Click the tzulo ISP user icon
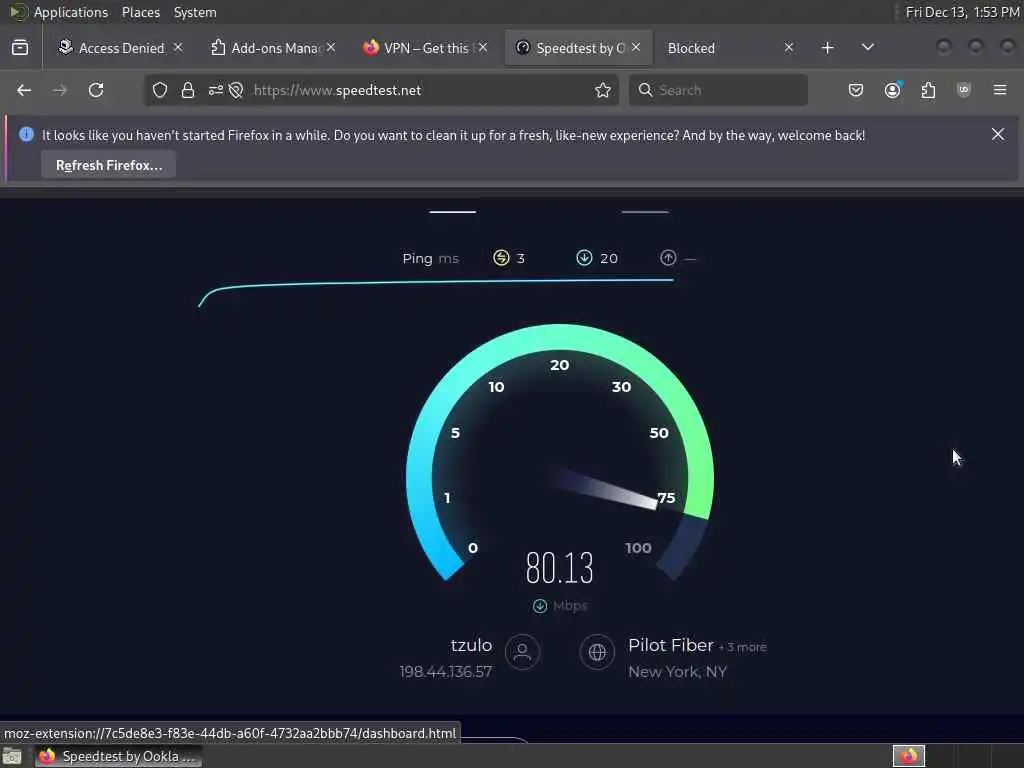1024x768 pixels. (x=522, y=652)
